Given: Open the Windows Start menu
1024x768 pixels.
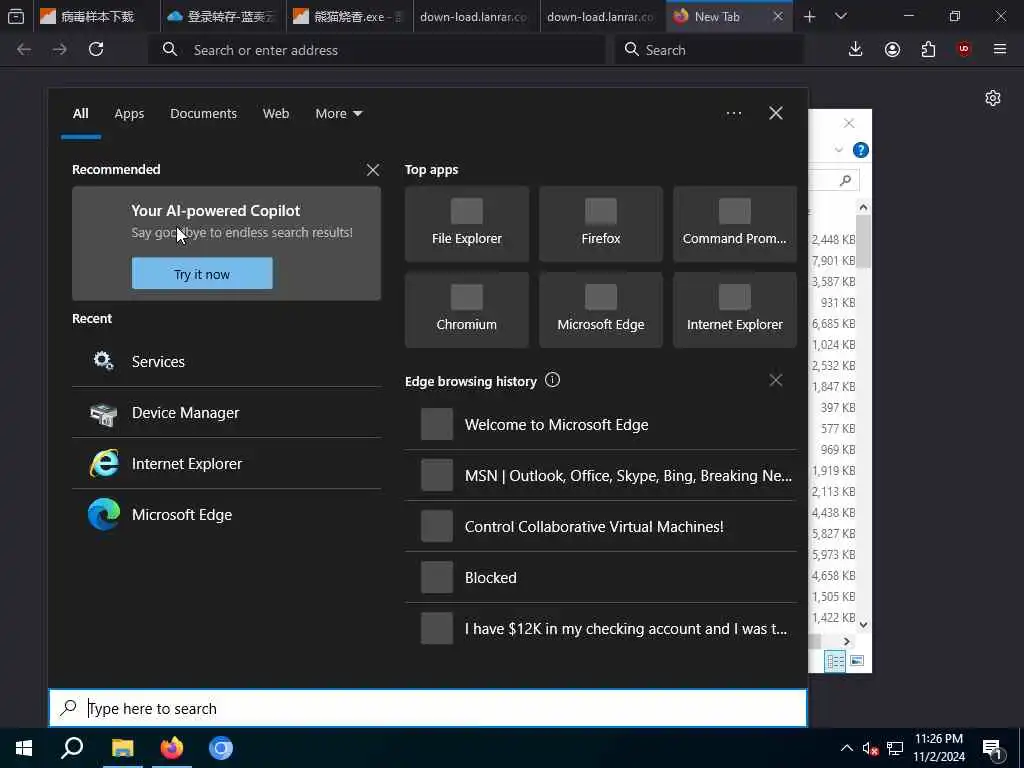Looking at the screenshot, I should point(24,748).
